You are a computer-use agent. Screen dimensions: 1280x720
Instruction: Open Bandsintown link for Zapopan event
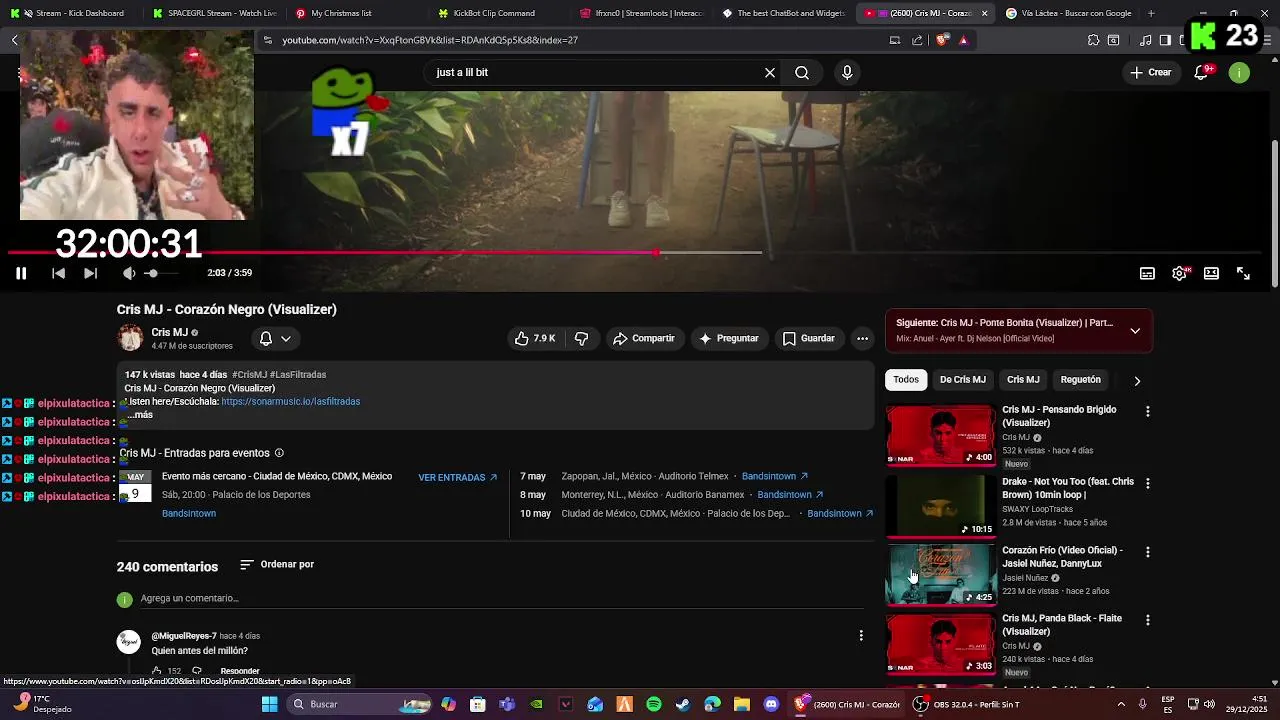(x=775, y=477)
